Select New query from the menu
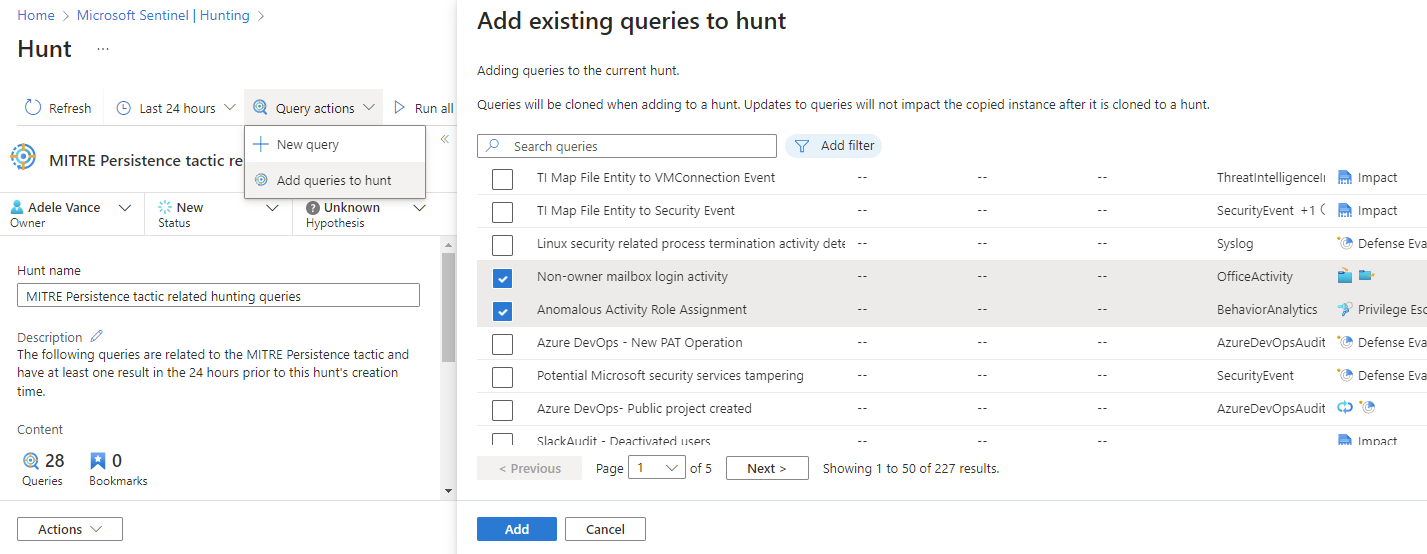This screenshot has width=1427, height=554. [307, 145]
